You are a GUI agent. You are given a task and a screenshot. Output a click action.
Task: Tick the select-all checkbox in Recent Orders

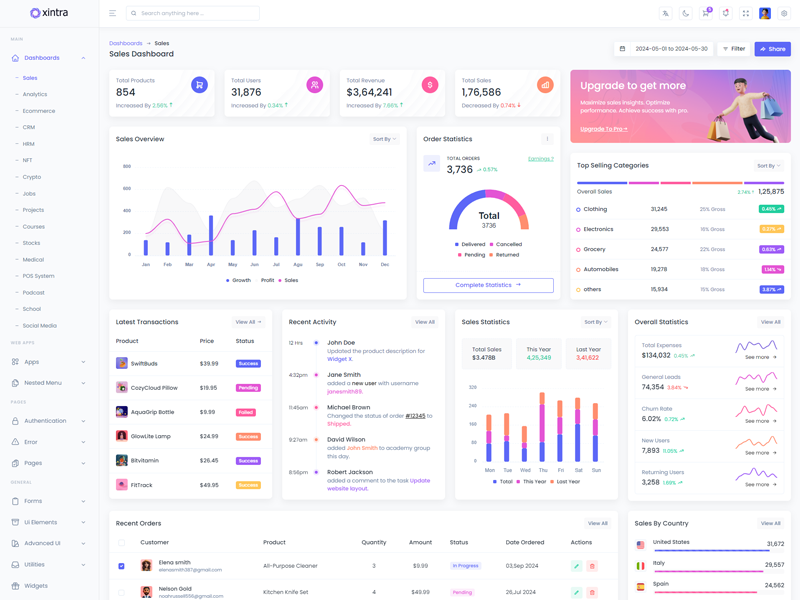point(122,543)
